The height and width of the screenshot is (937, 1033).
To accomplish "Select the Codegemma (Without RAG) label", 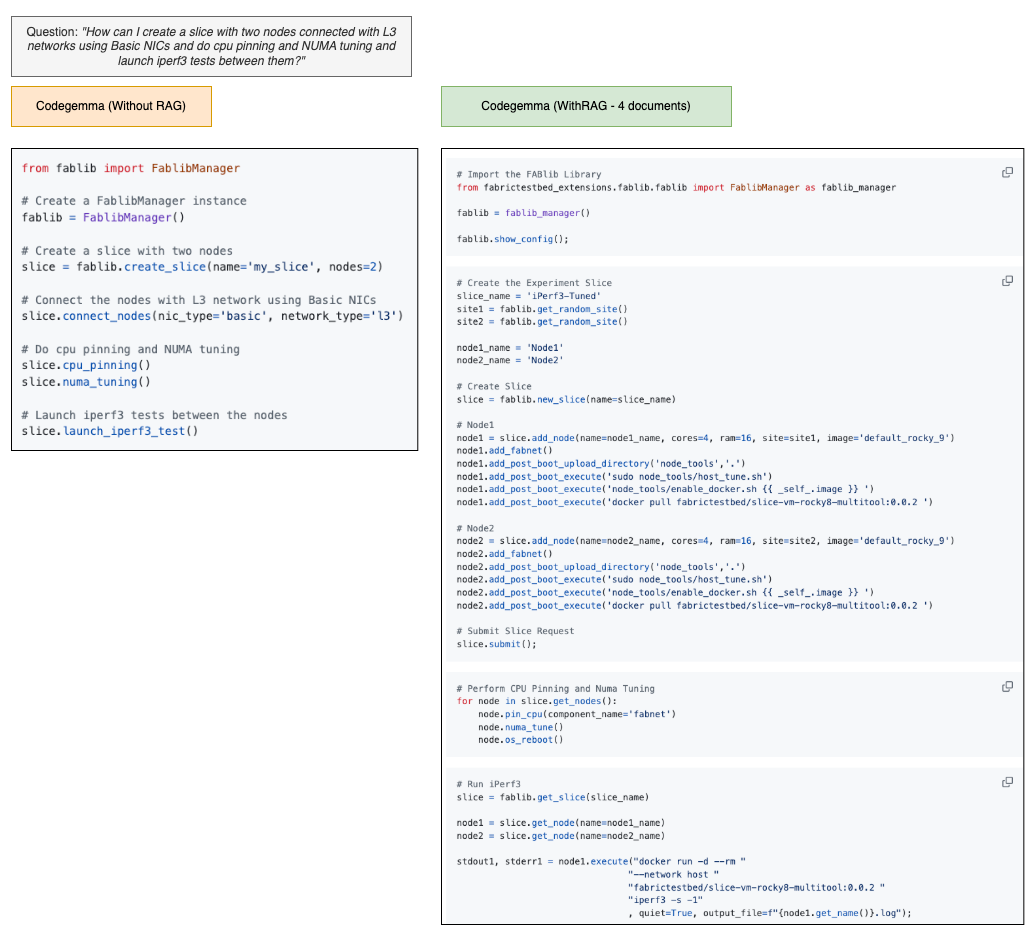I will 111,106.
